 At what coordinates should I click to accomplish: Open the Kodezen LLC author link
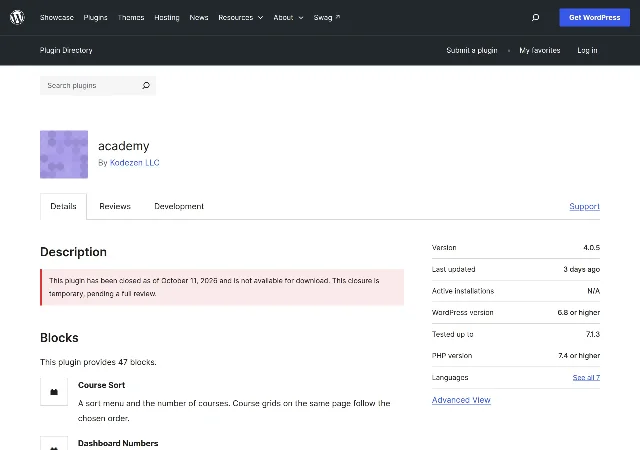(135, 163)
